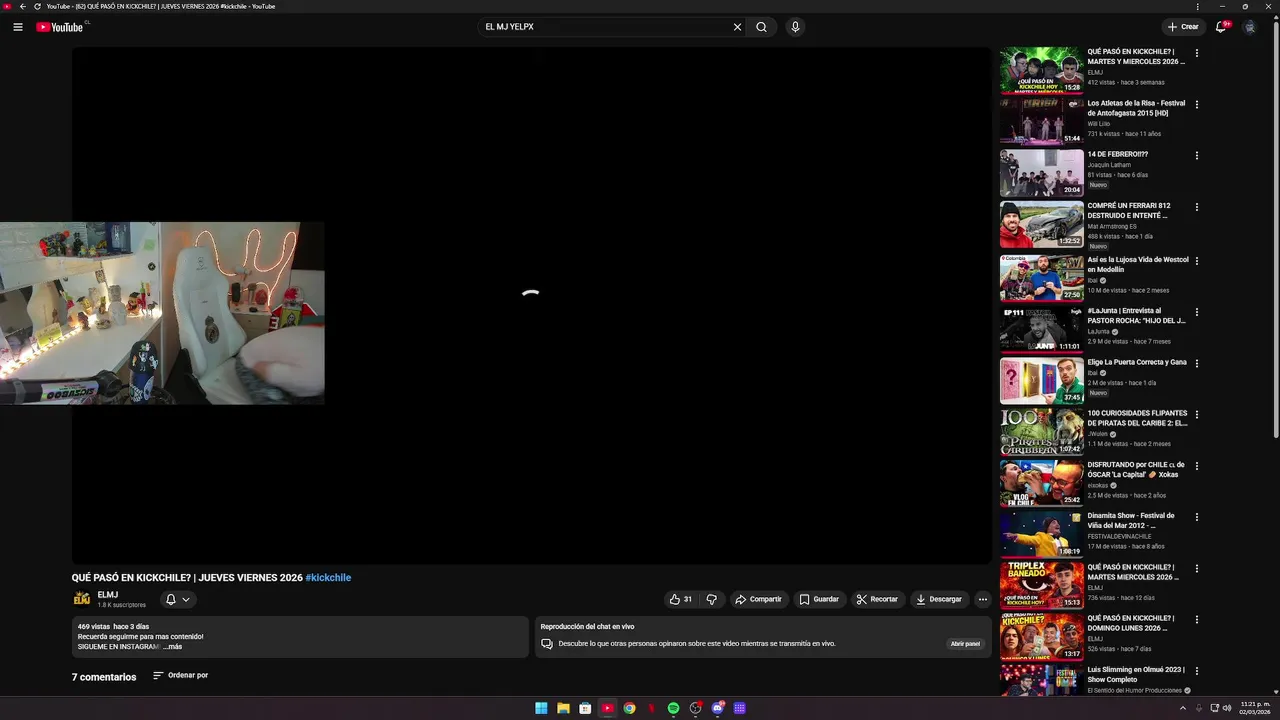Open options menu for Dinamita Show video
The image size is (1280, 720).
(x=1196, y=517)
